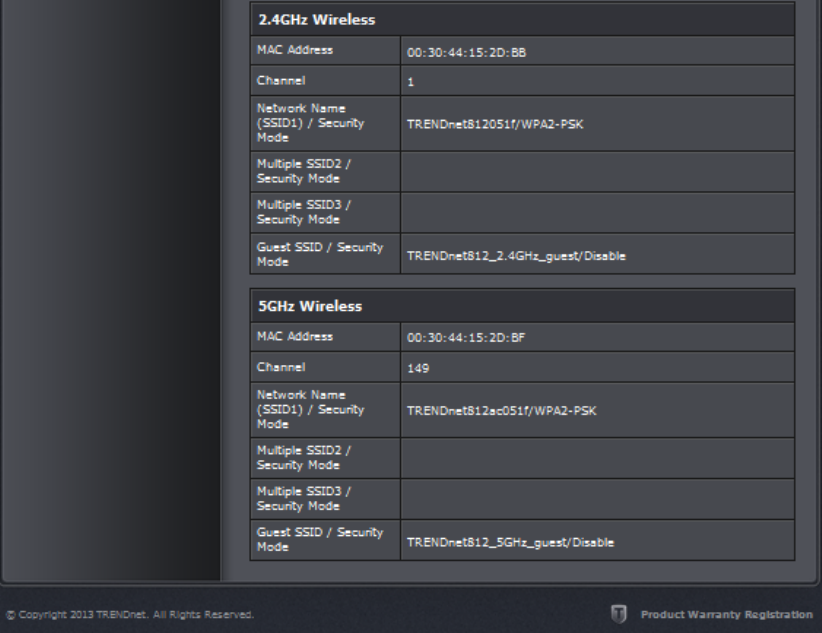Click the 2.4GHz MAC Address label

(x=295, y=50)
